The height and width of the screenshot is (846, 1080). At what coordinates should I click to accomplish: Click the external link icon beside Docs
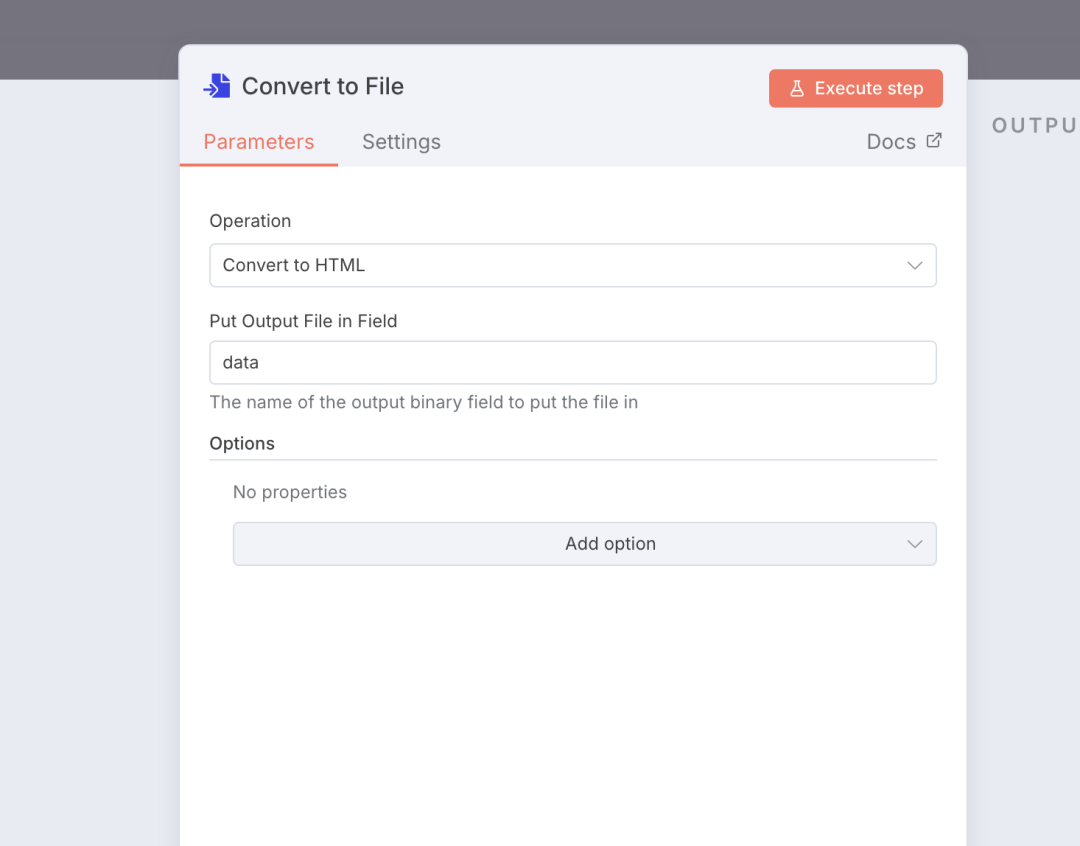click(934, 141)
